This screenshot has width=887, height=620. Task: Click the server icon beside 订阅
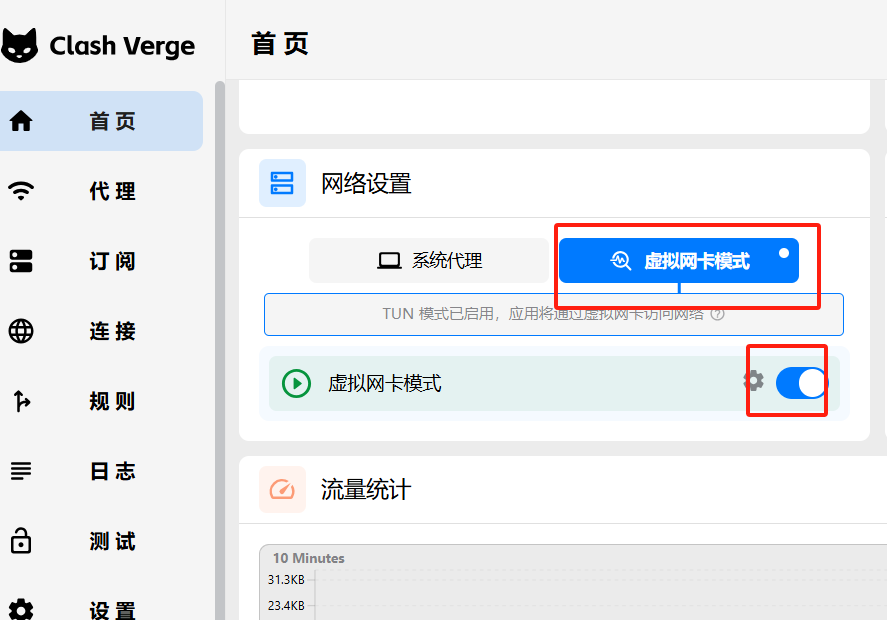pos(21,261)
